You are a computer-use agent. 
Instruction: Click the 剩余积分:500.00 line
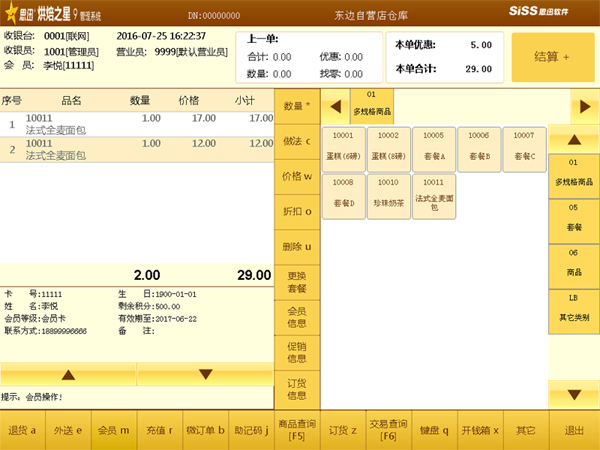(x=149, y=306)
